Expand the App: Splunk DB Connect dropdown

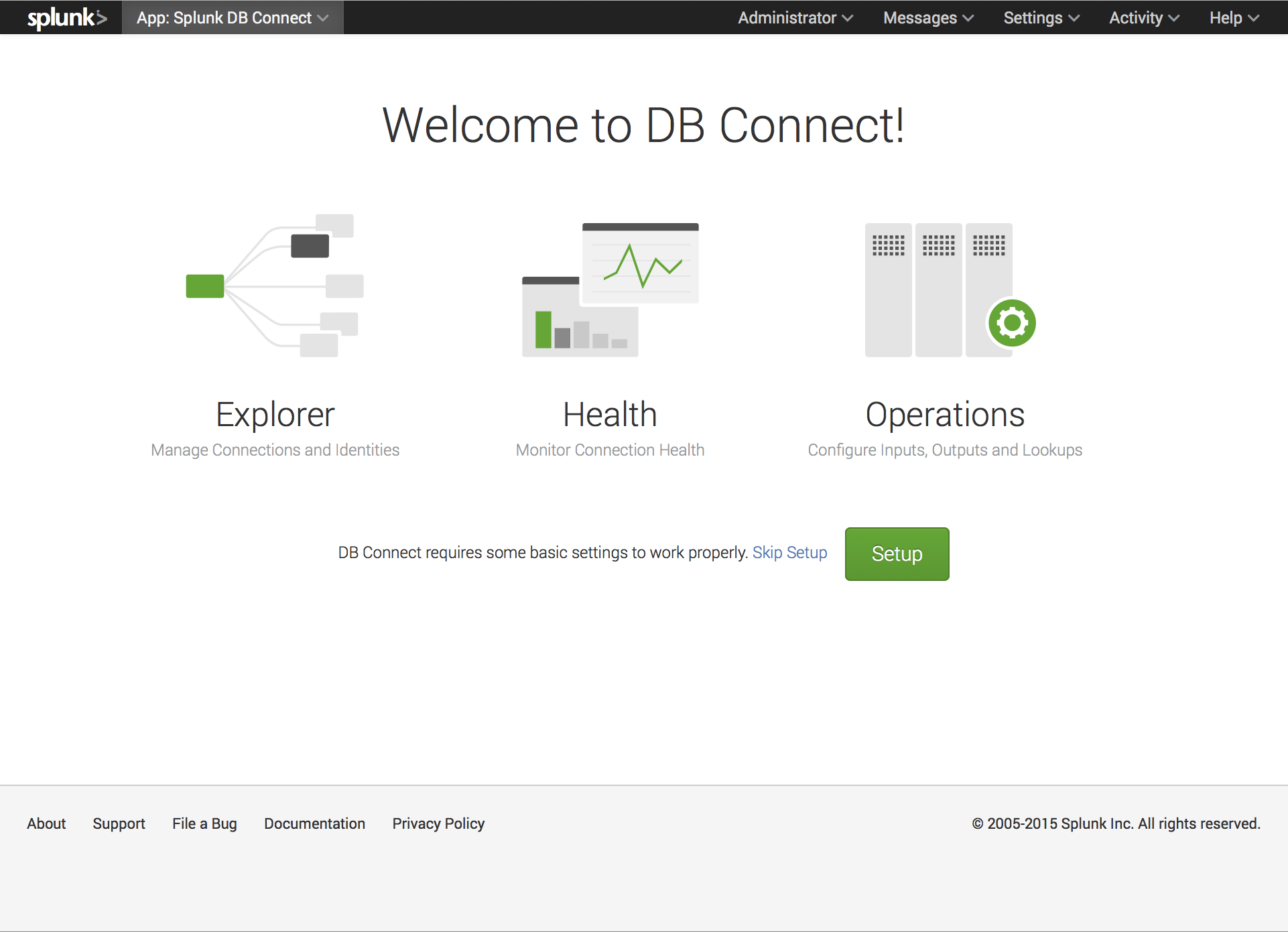click(x=233, y=17)
